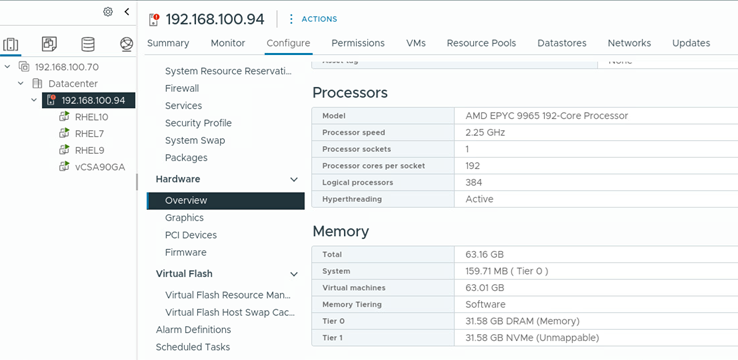Collapse the Hardware section chevron

(294, 179)
